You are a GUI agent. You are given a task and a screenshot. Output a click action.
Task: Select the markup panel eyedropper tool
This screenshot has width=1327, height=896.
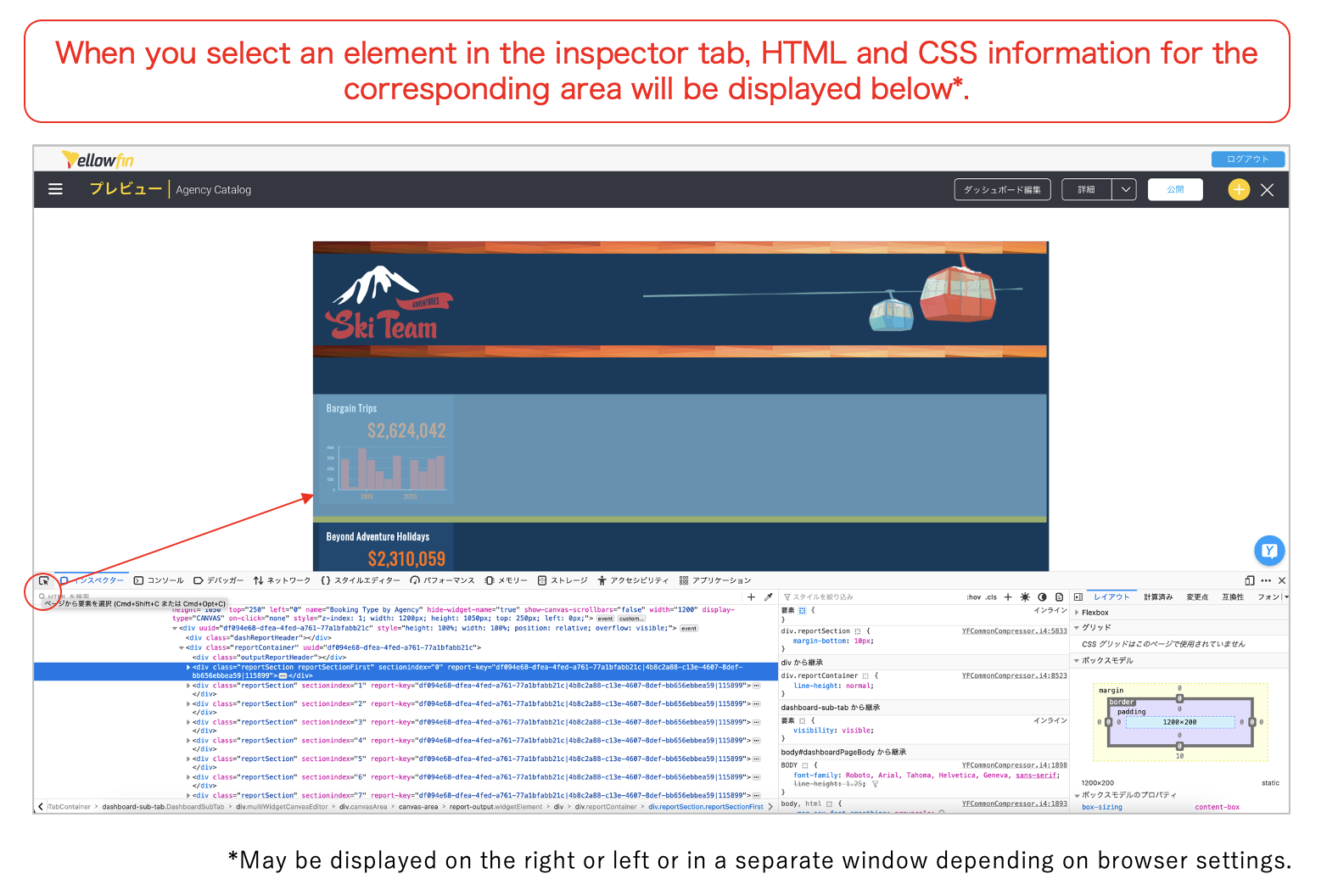[x=768, y=597]
